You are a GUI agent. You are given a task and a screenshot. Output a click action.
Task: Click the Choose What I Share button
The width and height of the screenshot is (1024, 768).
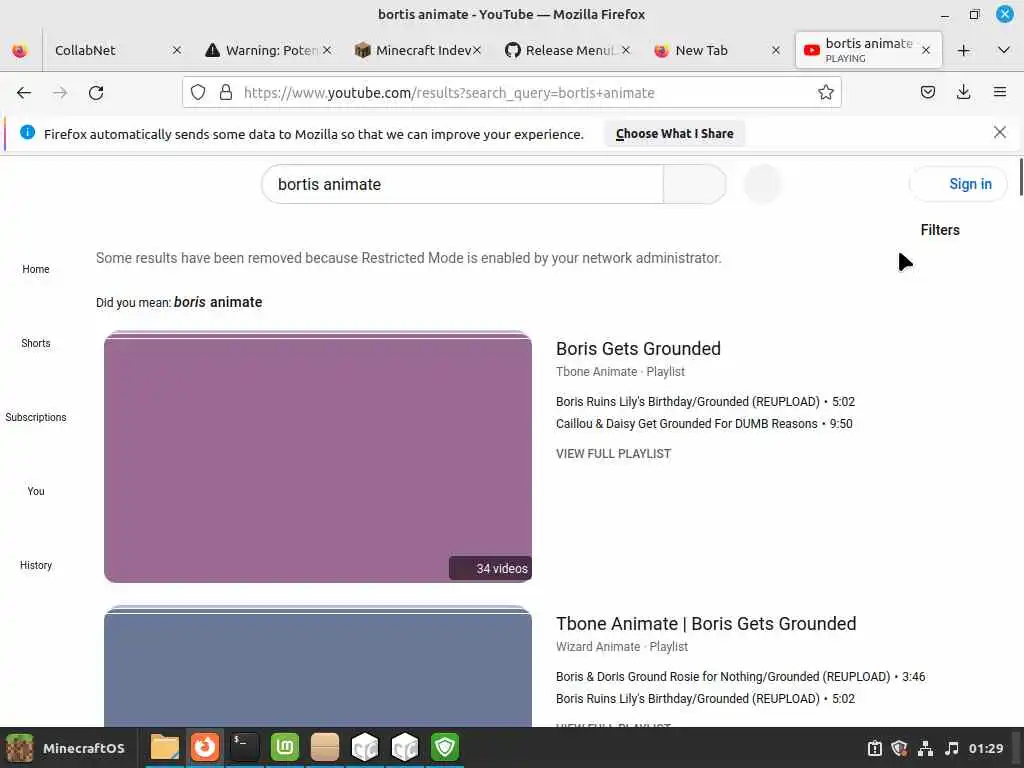(674, 134)
